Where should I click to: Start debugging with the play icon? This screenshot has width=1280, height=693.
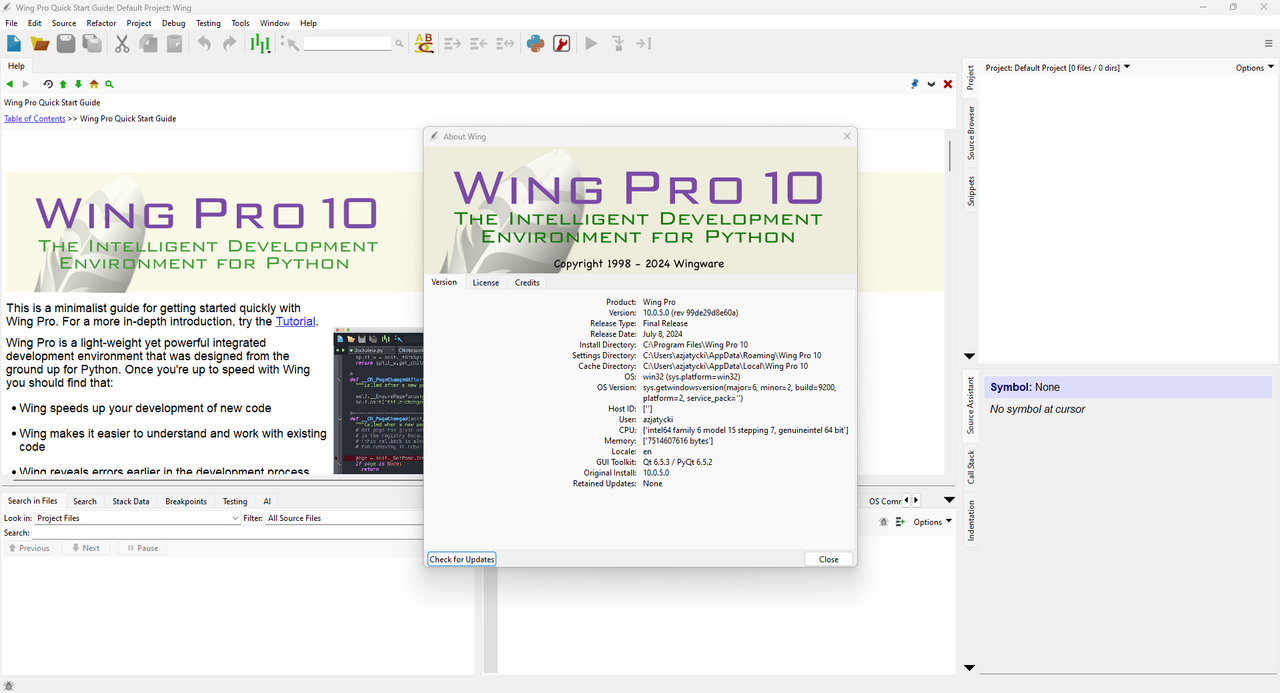click(591, 43)
